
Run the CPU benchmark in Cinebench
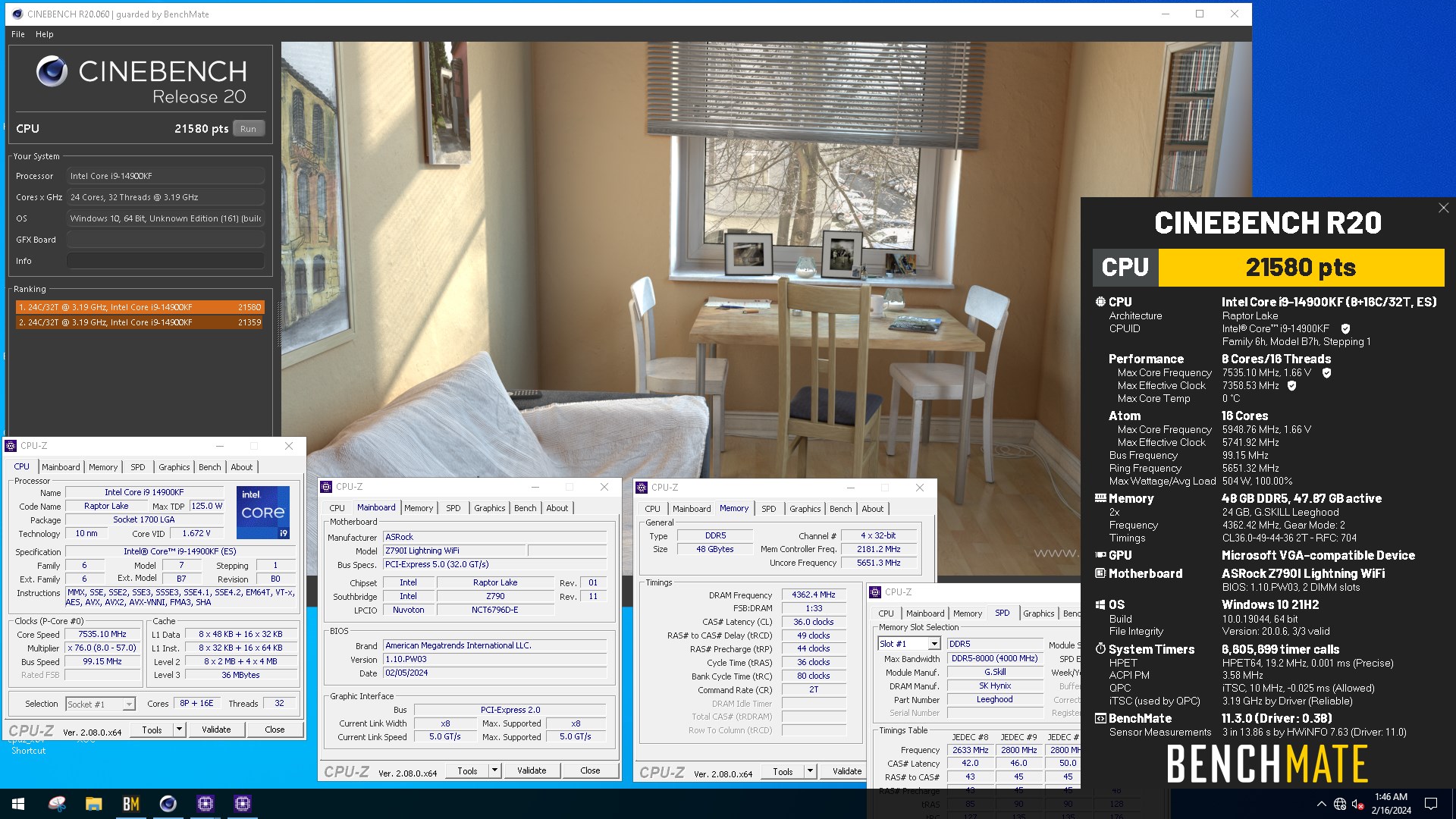[x=249, y=129]
